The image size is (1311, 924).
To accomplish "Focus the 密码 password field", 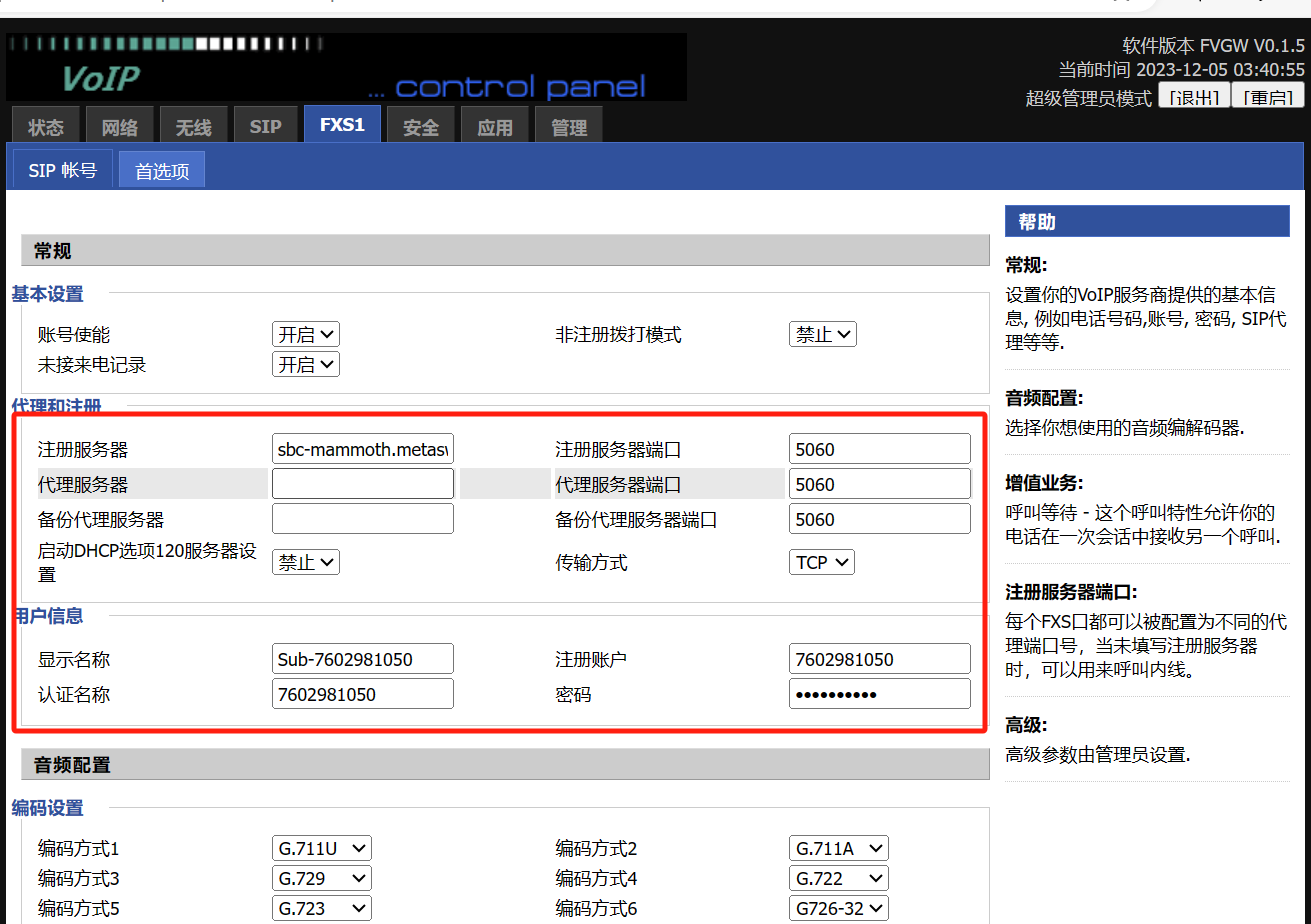I will (879, 693).
